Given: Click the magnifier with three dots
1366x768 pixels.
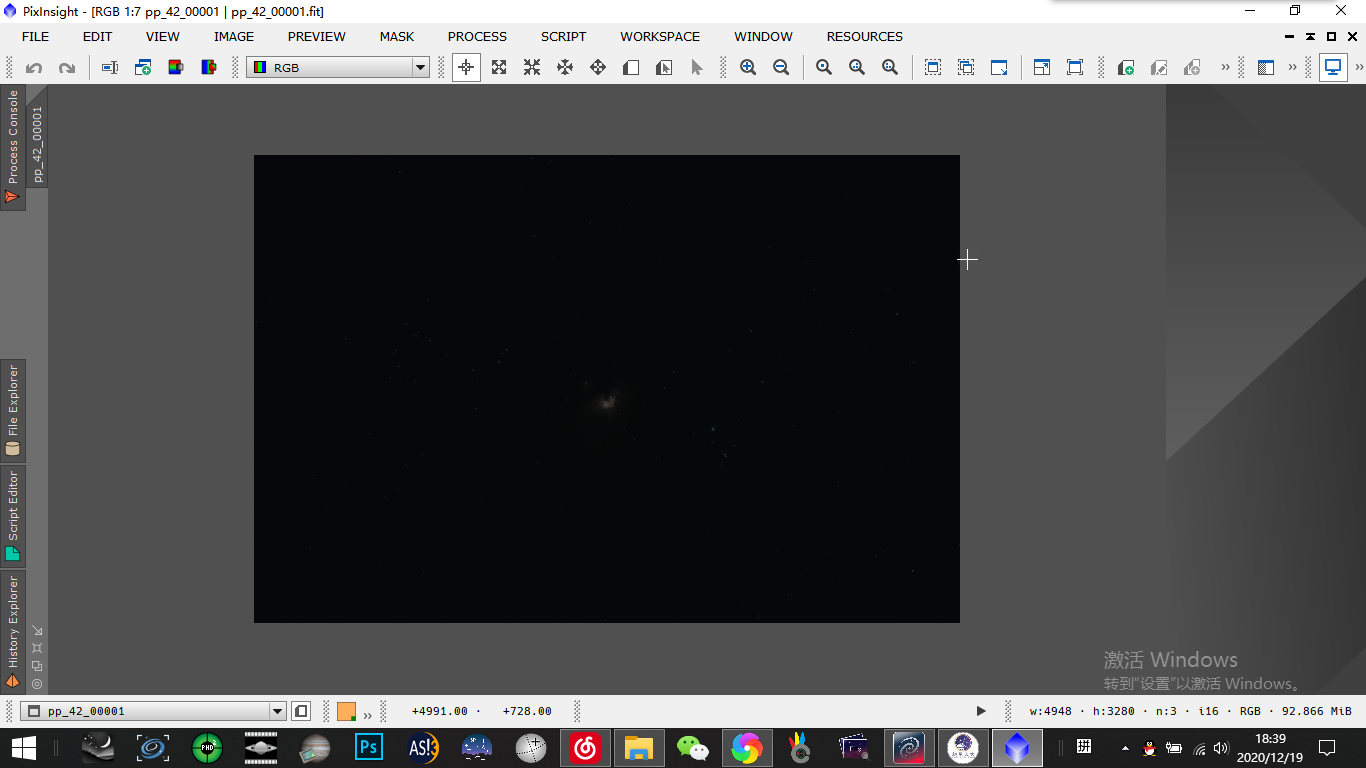Looking at the screenshot, I should (x=890, y=68).
